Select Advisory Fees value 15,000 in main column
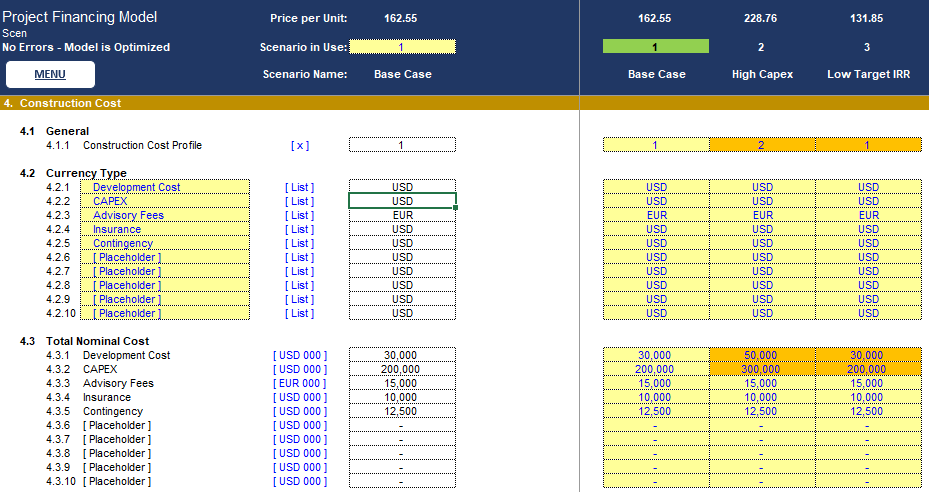The image size is (929, 492). tap(402, 383)
